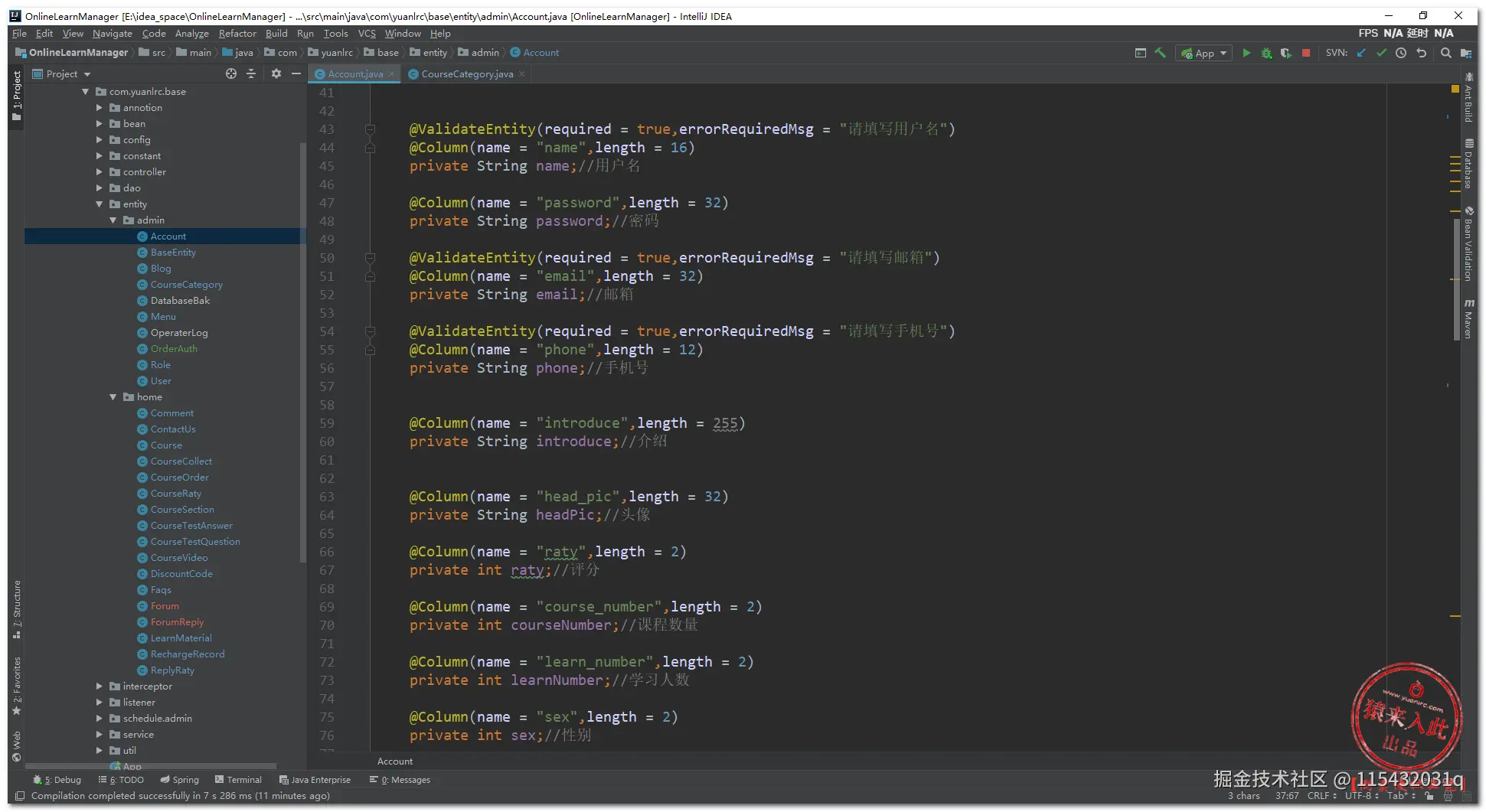Open the Refactor menu
This screenshot has height=812, width=1486.
237,34
